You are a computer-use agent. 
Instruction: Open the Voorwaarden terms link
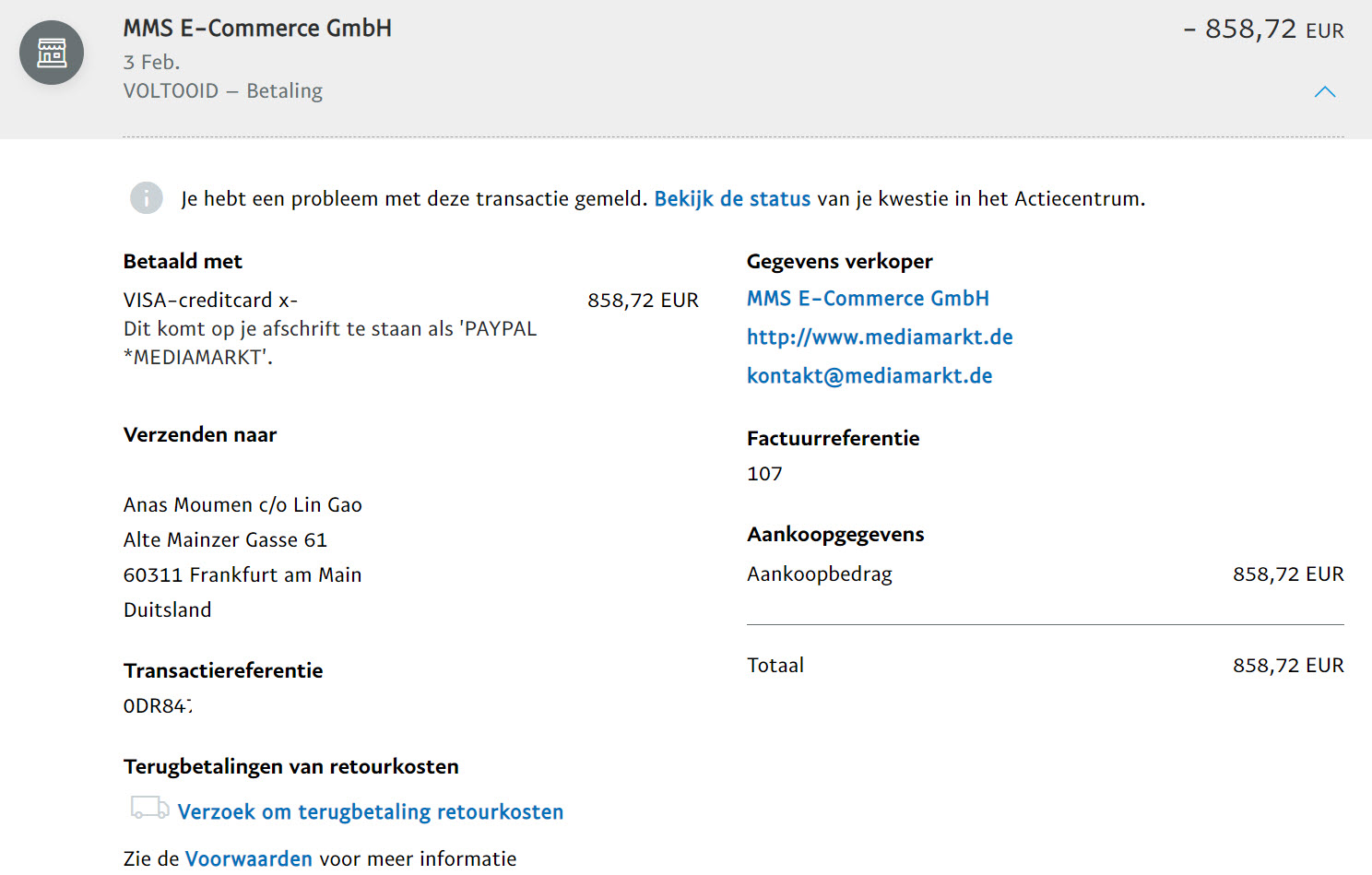point(248,859)
